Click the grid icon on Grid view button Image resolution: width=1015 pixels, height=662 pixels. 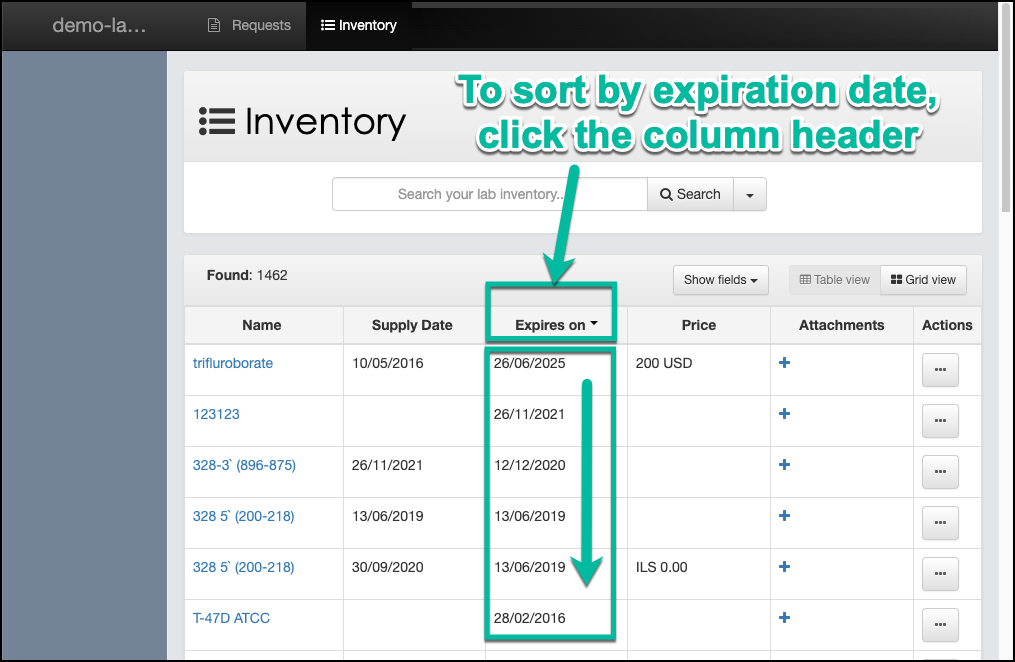tap(894, 280)
